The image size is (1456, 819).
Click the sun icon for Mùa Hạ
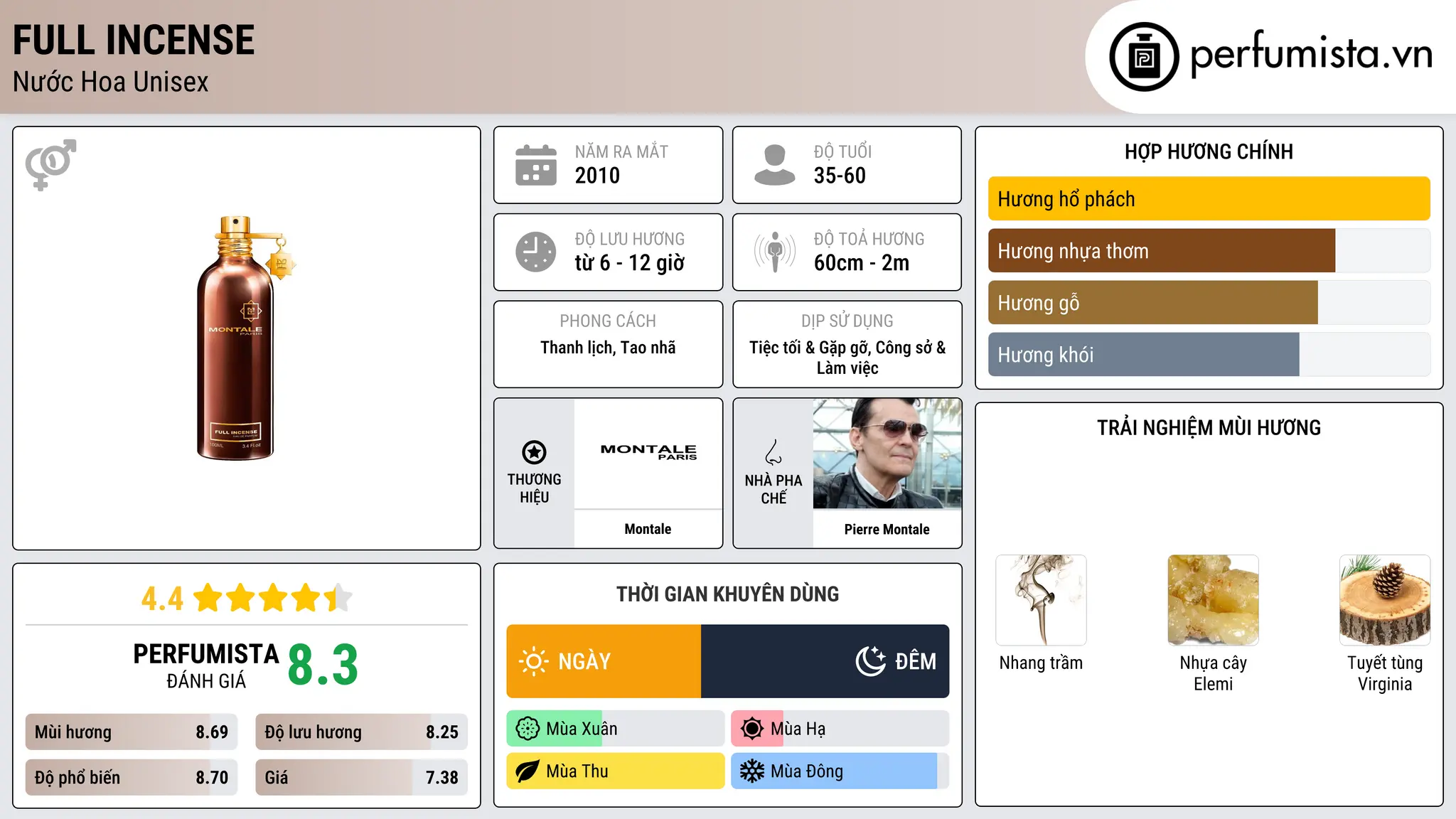[x=752, y=729]
